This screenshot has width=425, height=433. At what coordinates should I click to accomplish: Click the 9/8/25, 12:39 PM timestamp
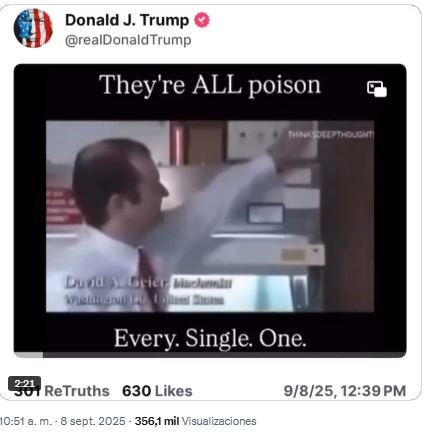[345, 391]
